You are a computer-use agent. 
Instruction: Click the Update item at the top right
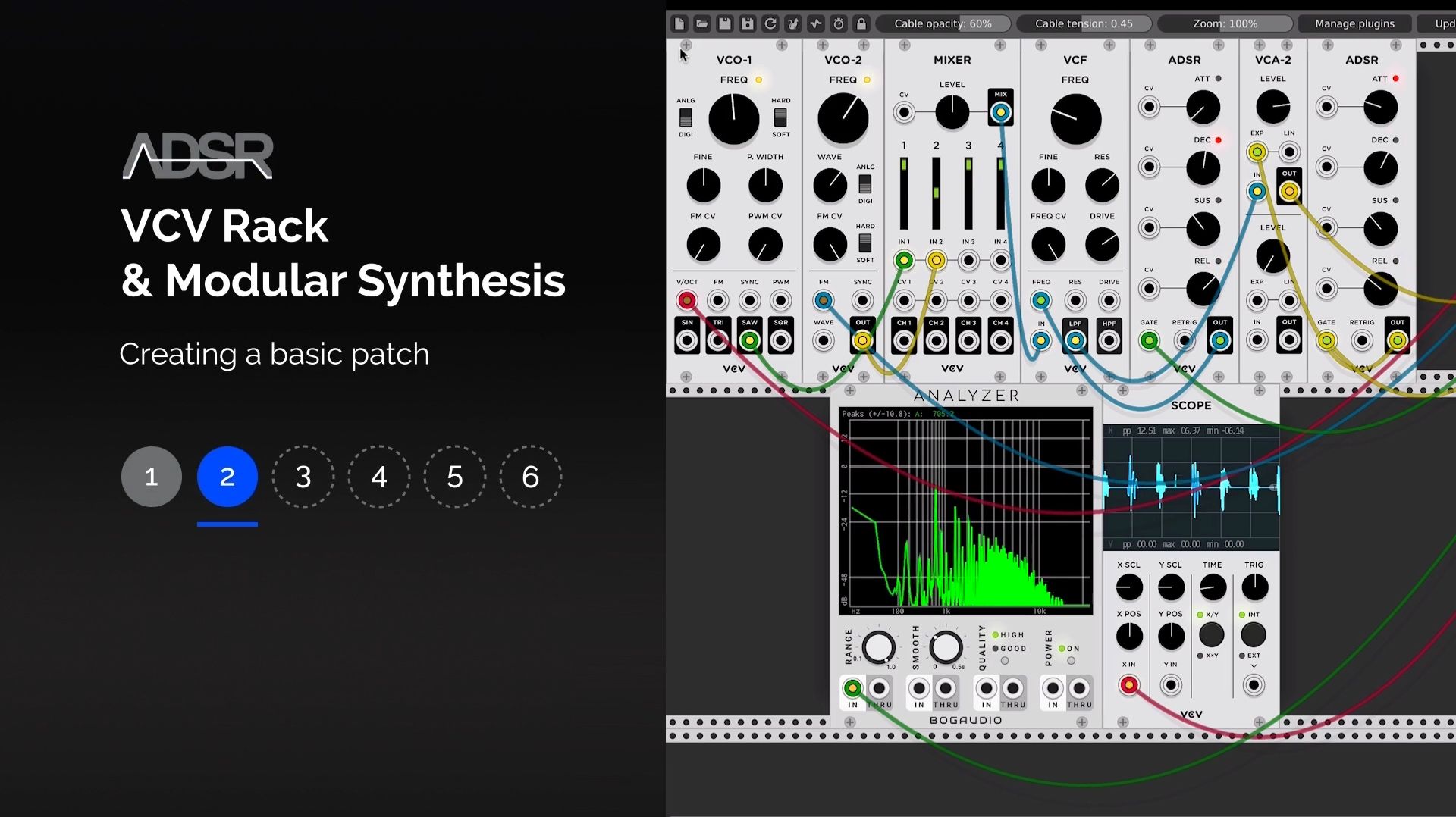click(x=1445, y=23)
